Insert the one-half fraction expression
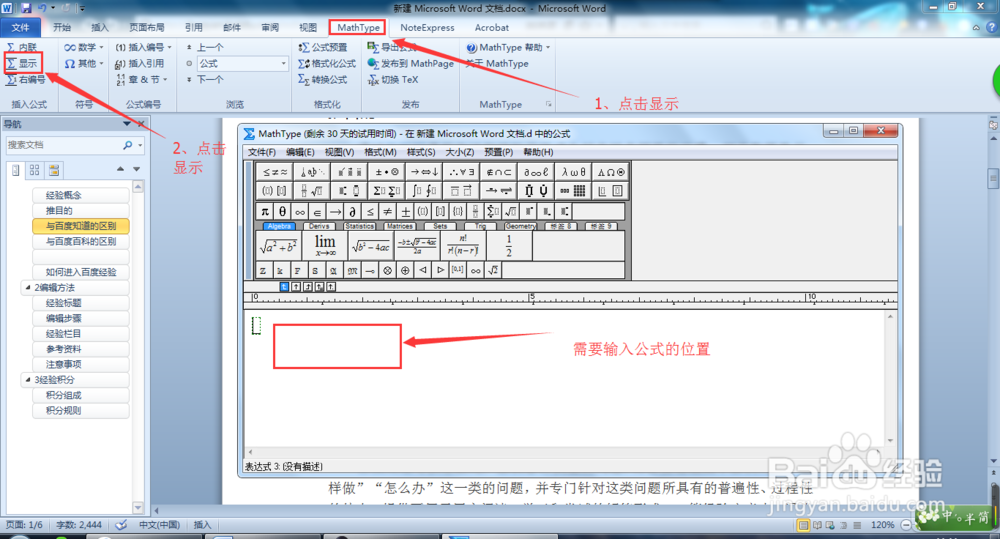 (x=509, y=246)
